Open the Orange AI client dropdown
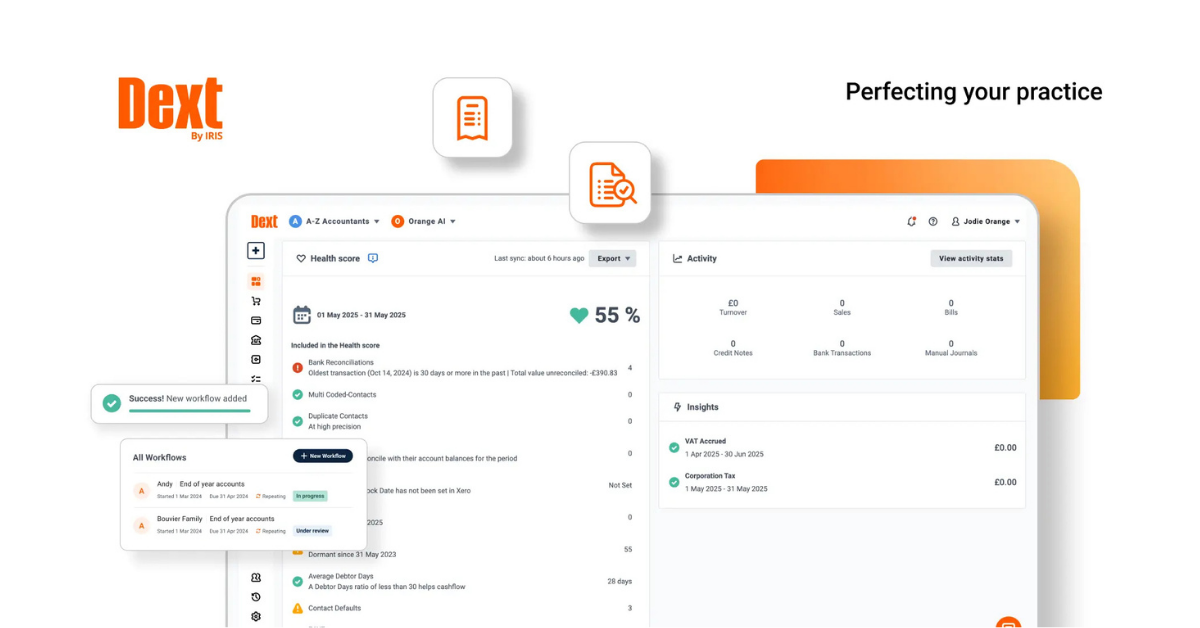The image size is (1200, 628). (424, 221)
